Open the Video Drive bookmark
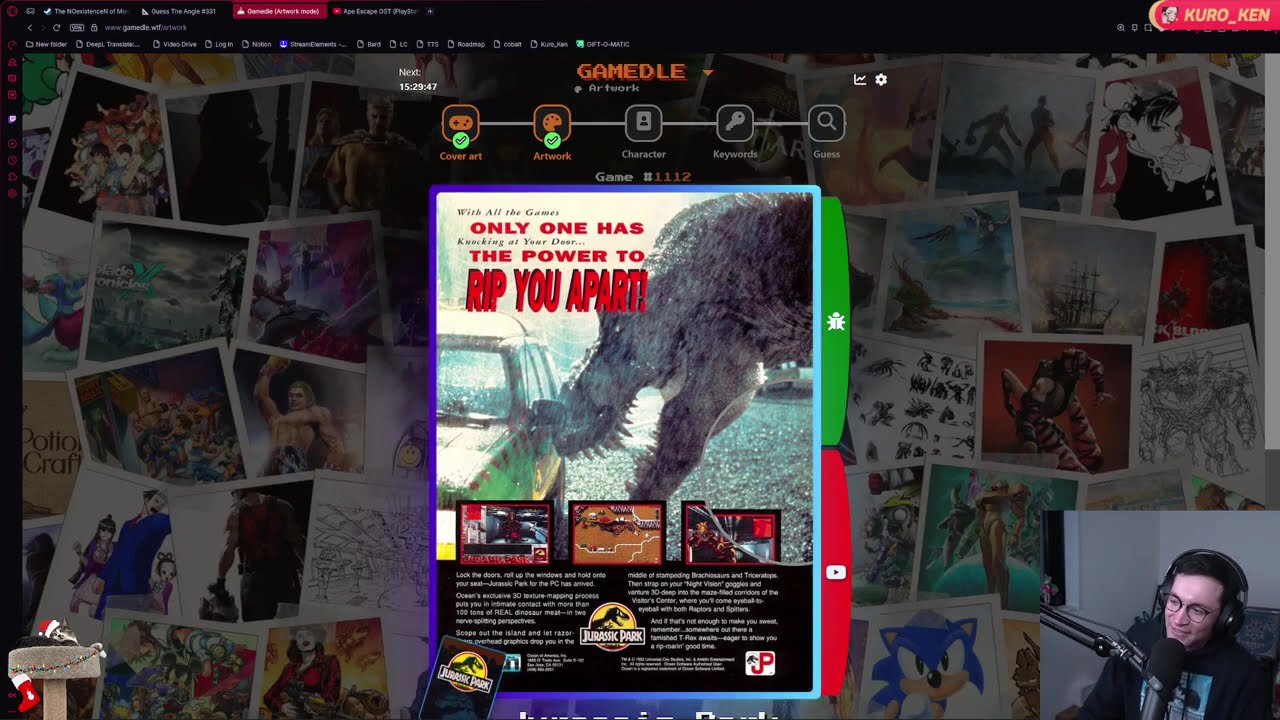The image size is (1280, 720). pyautogui.click(x=174, y=44)
